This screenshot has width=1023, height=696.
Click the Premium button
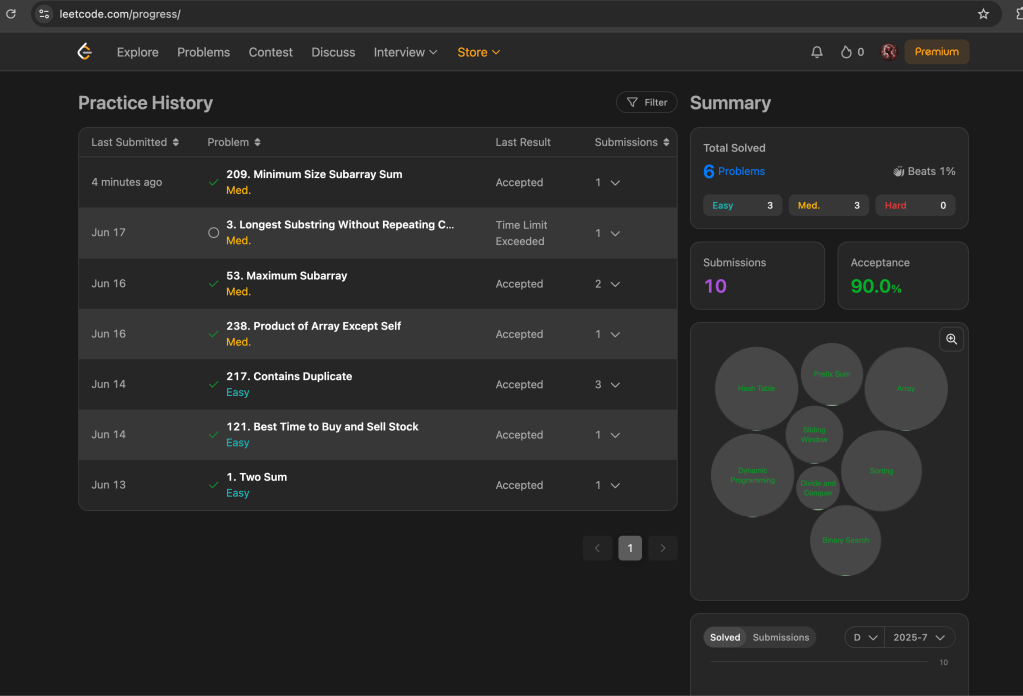click(936, 52)
